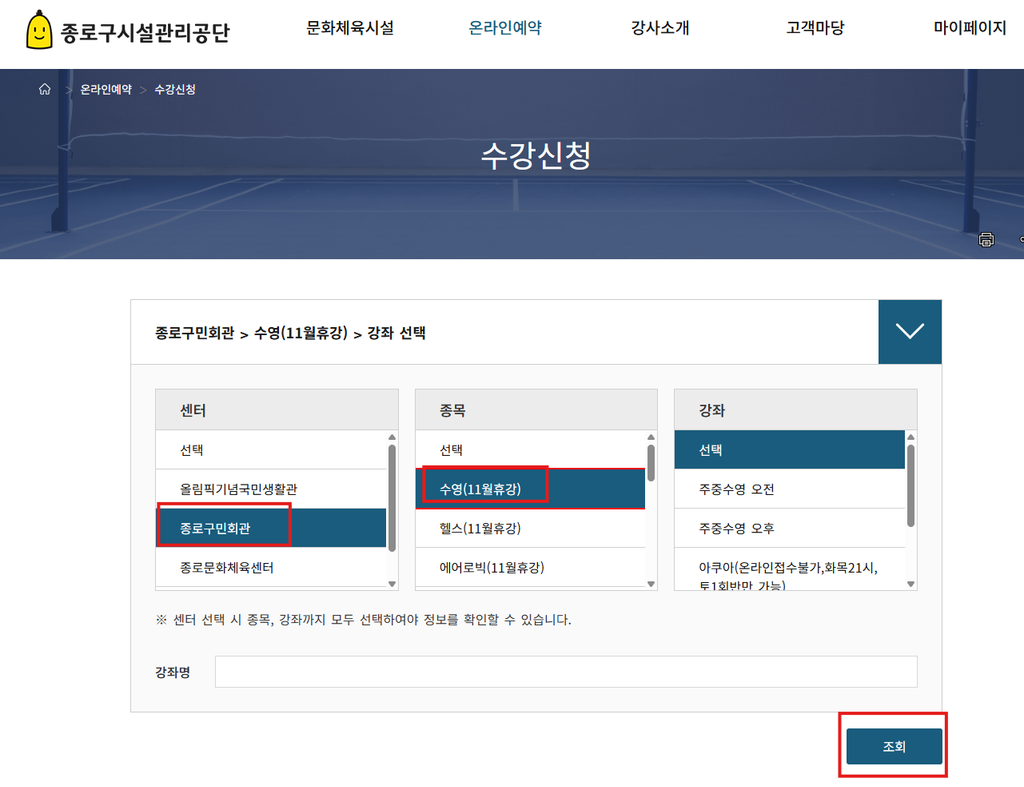Click the yellow mascot logo icon
This screenshot has width=1024, height=787.
pyautogui.click(x=39, y=30)
